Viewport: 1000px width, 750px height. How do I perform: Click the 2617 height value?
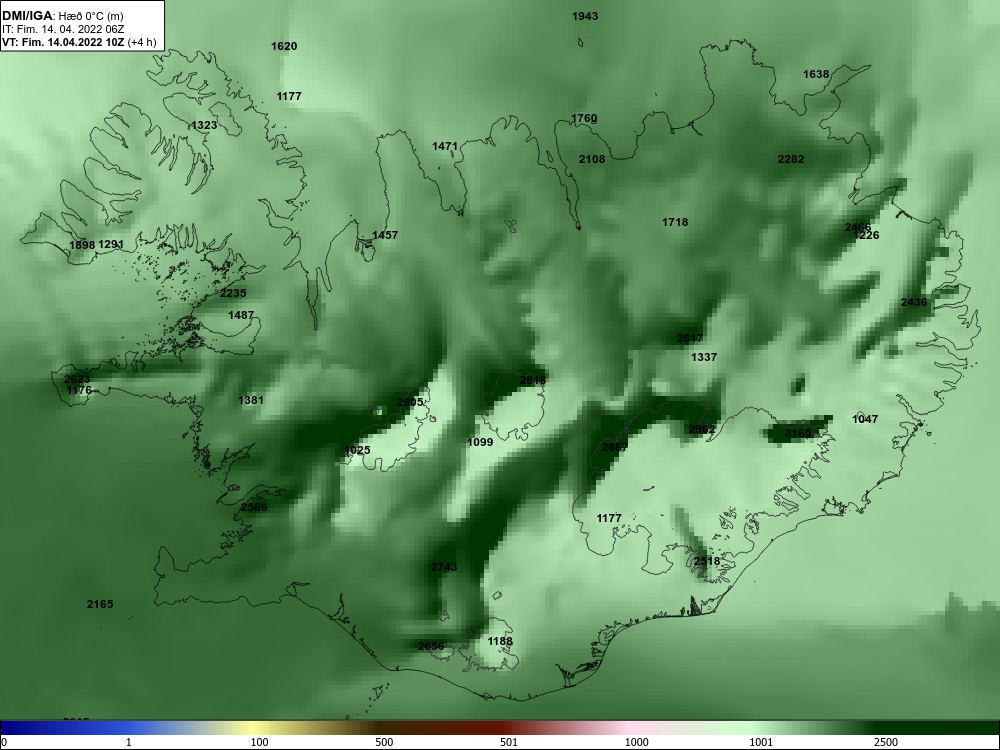[689, 338]
